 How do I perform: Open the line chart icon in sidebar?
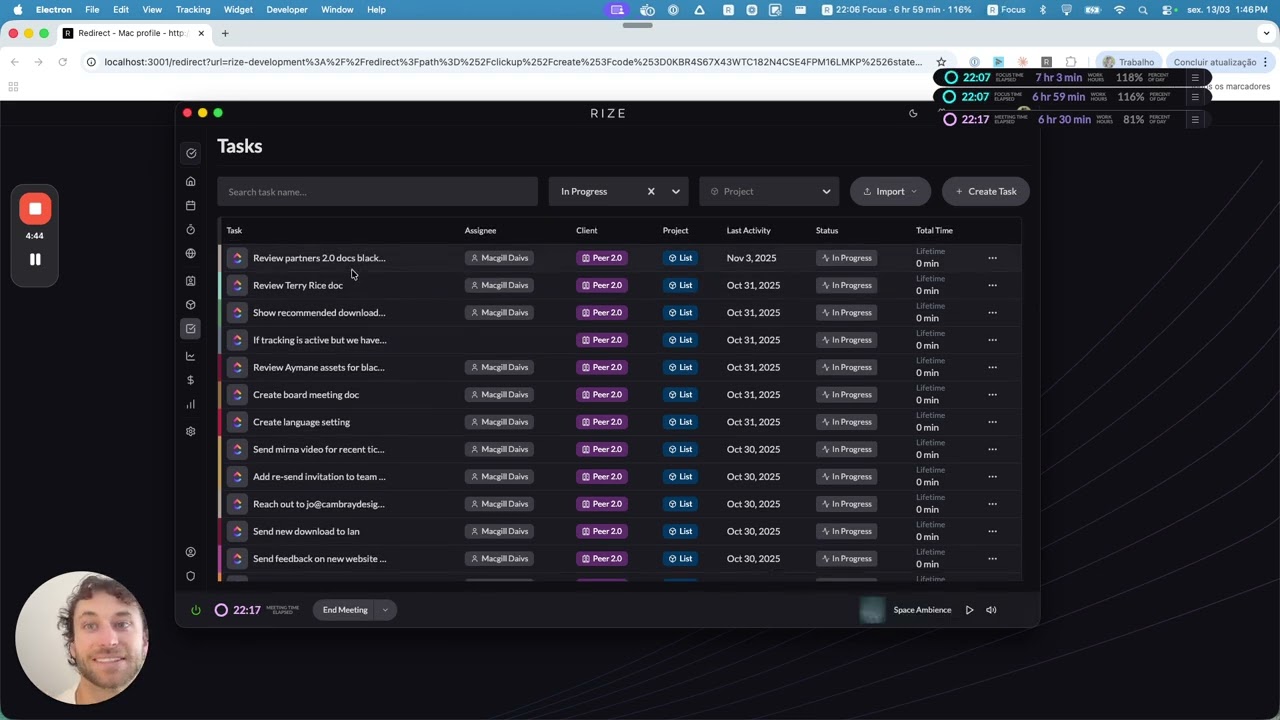(x=190, y=356)
